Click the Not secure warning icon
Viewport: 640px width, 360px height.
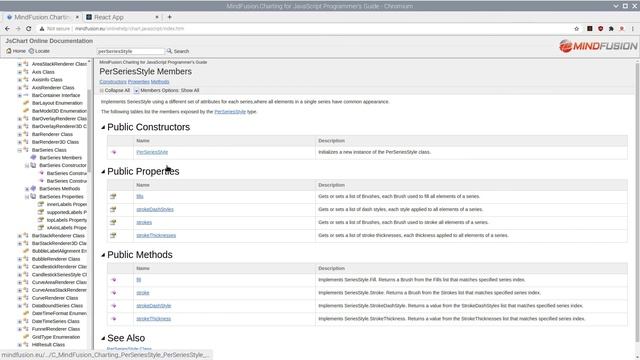[x=42, y=29]
